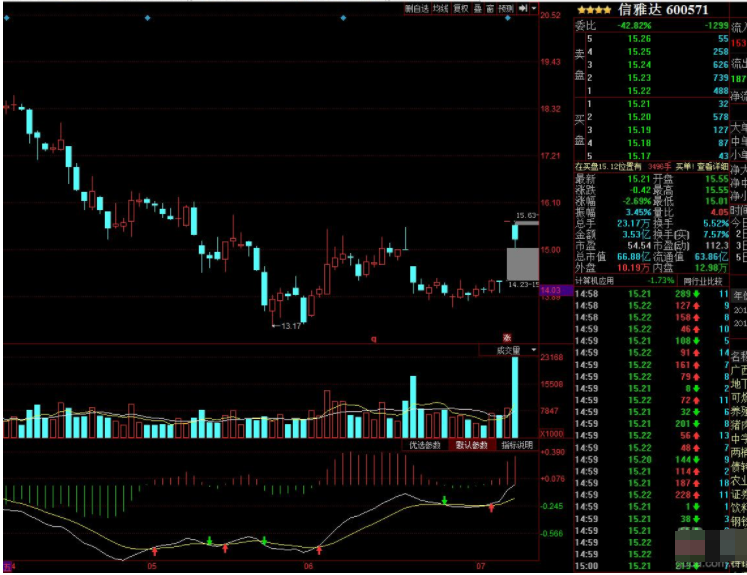This screenshot has width=747, height=575.
Task: Select sell level 2 price 15.23
Action: click(639, 78)
